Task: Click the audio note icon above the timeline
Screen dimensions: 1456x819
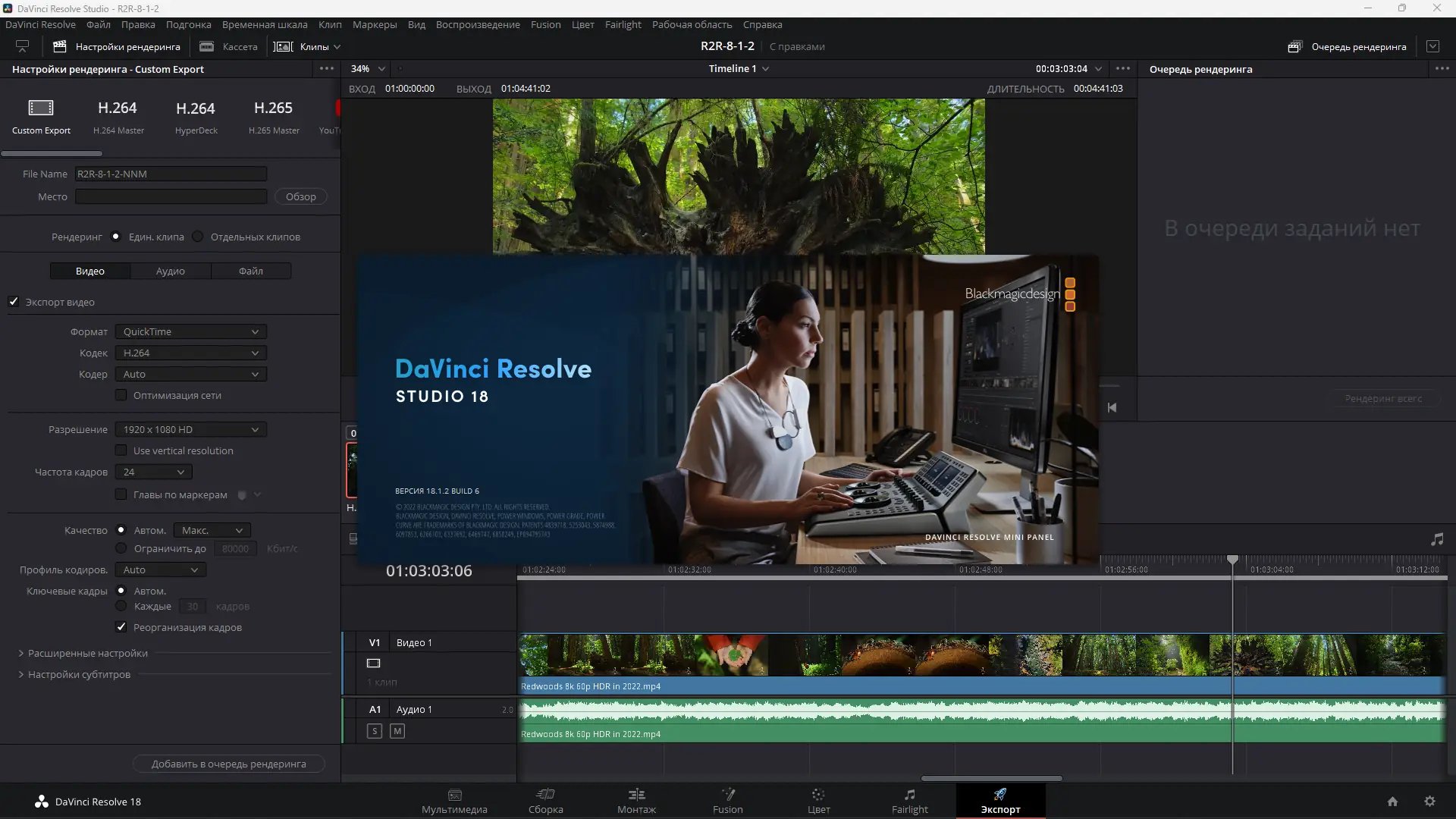Action: click(x=1437, y=539)
